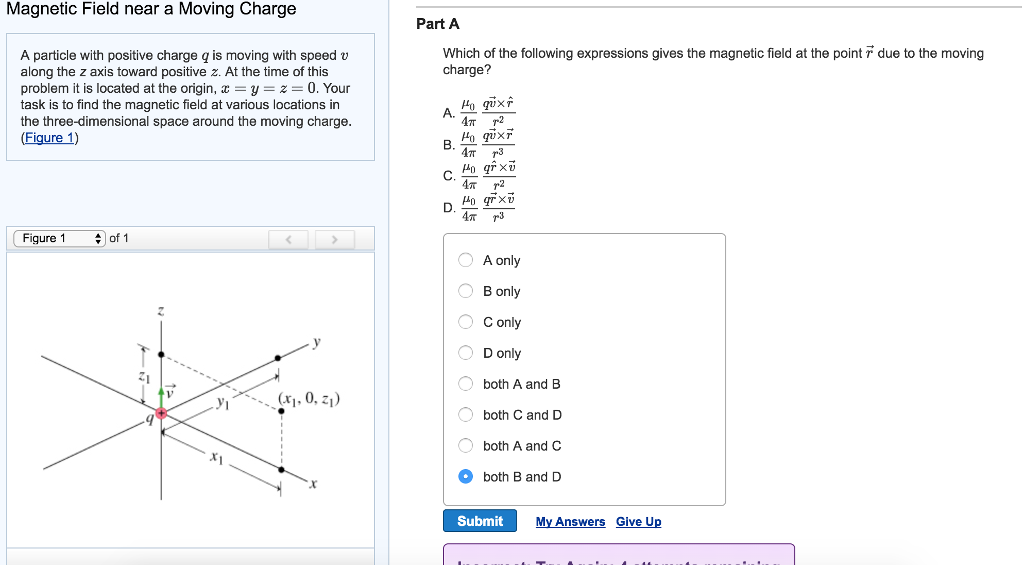
Task: Select 'C only' radio button
Action: tap(466, 322)
